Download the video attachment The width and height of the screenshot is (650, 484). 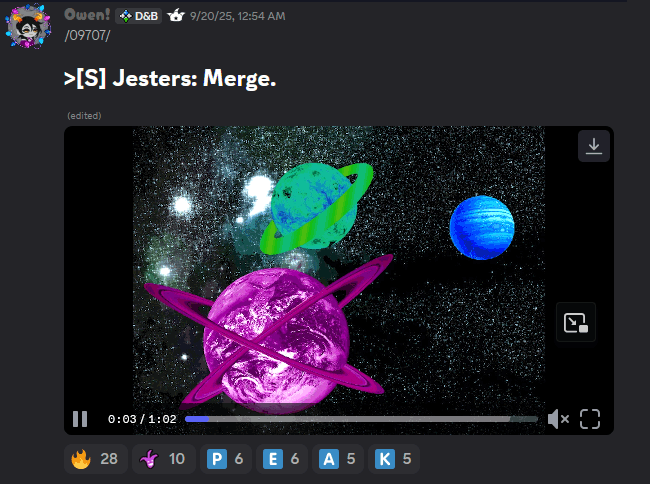coord(593,146)
